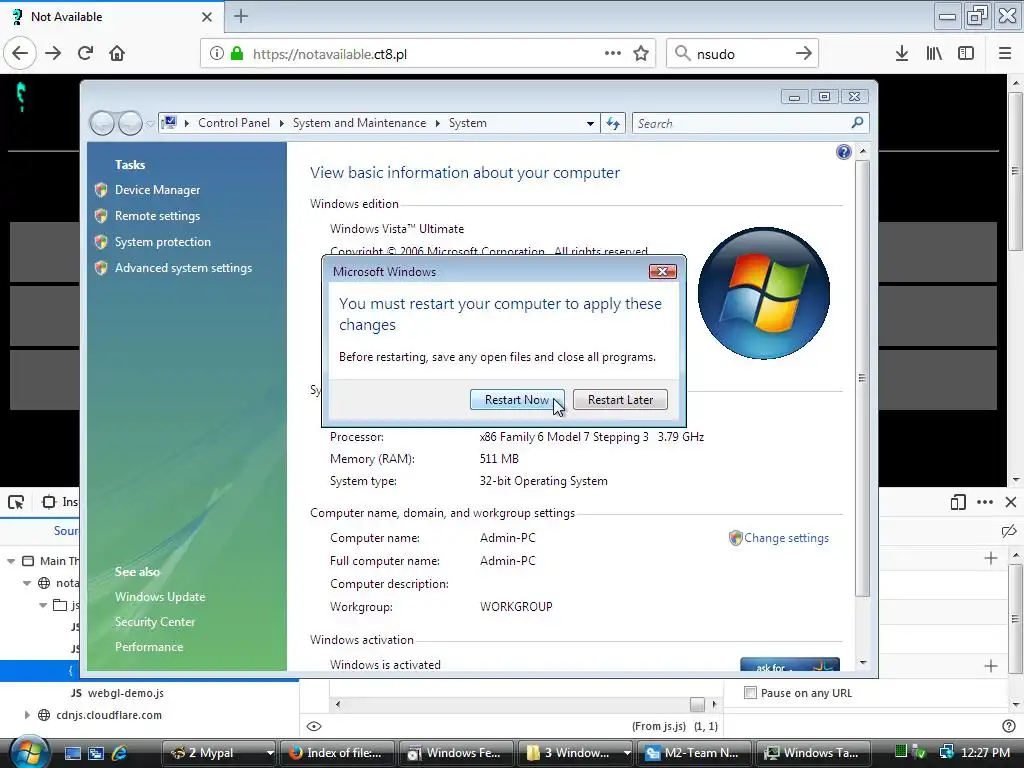This screenshot has height=768, width=1024.
Task: Open Remote settings link
Action: [x=157, y=216]
